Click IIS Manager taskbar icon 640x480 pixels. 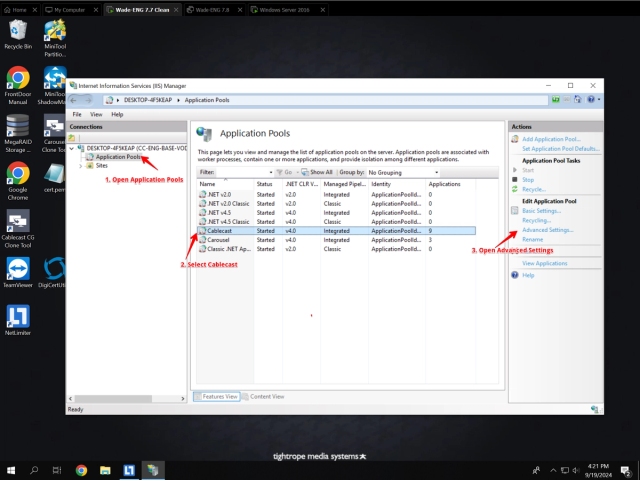(x=153, y=470)
